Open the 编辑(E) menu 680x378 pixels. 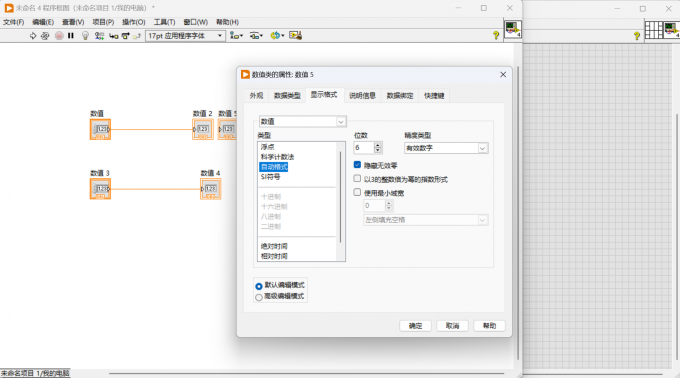(43, 22)
